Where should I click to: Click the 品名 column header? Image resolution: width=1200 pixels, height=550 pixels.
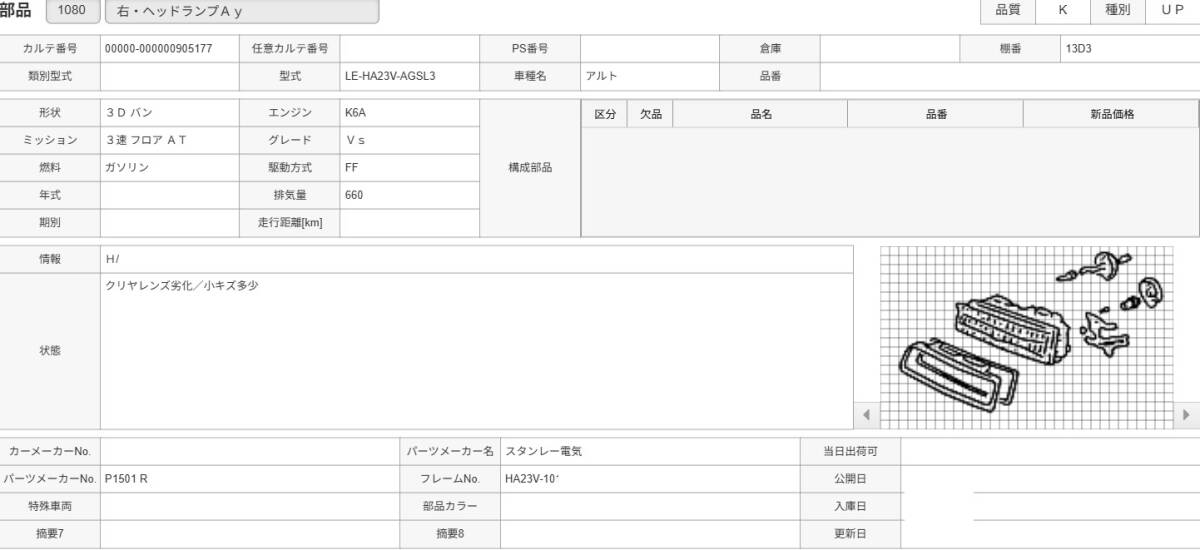[761, 114]
